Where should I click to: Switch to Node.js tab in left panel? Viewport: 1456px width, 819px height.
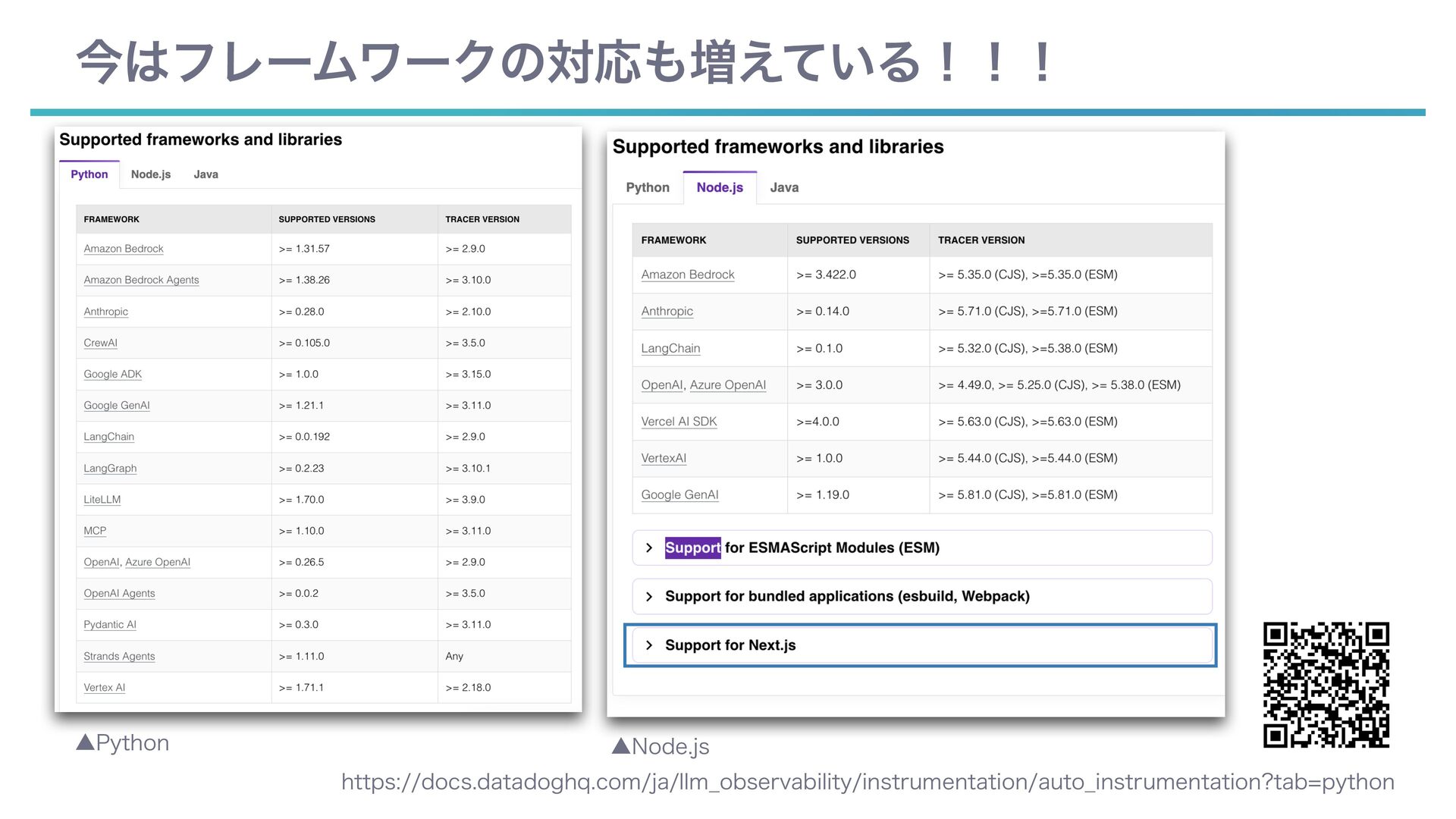coord(150,174)
